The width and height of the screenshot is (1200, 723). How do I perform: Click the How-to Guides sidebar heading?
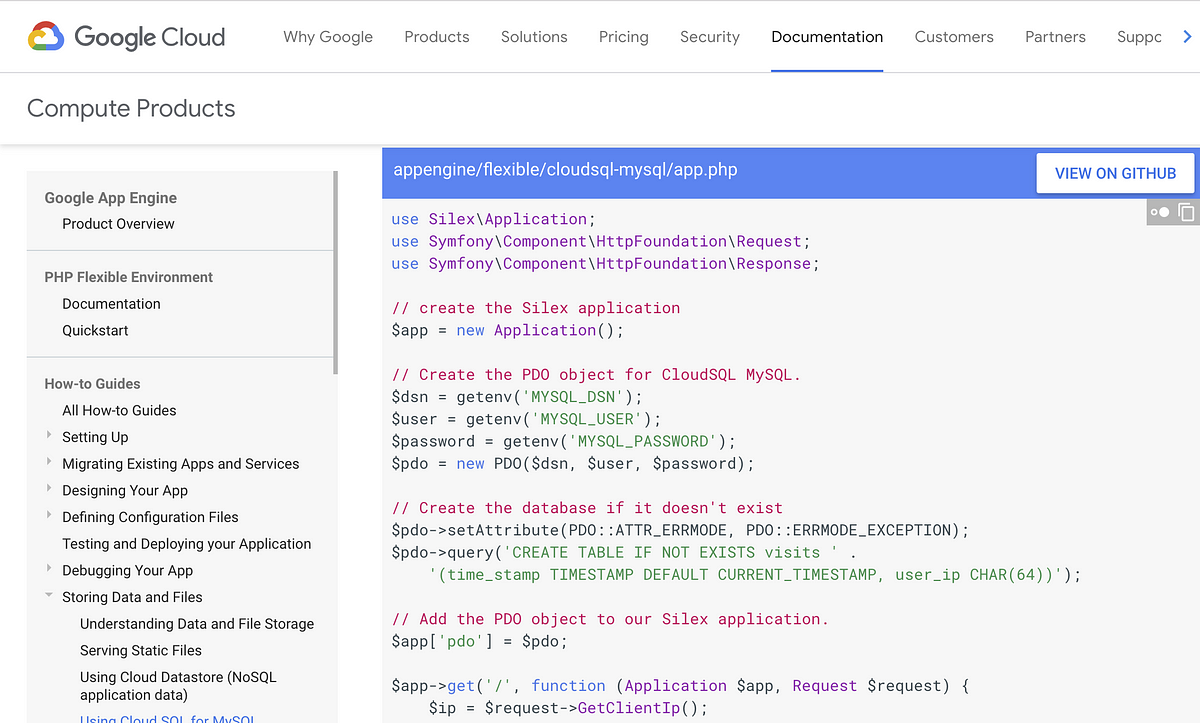click(92, 384)
